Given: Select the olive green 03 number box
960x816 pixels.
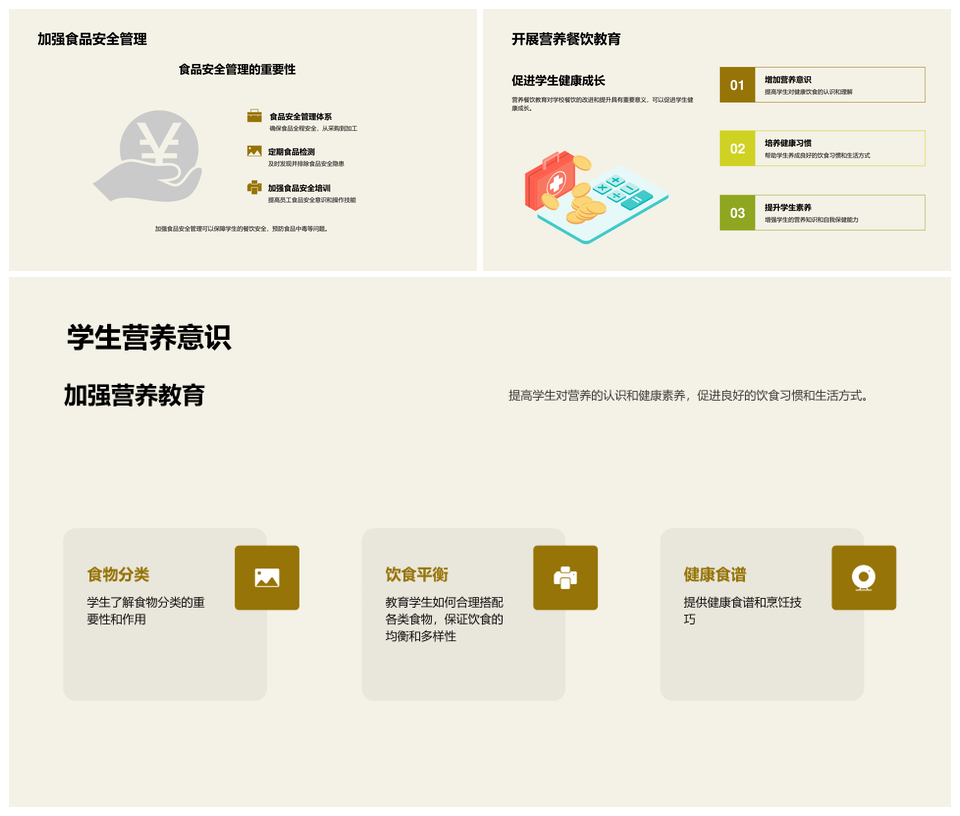Looking at the screenshot, I should click(x=737, y=213).
